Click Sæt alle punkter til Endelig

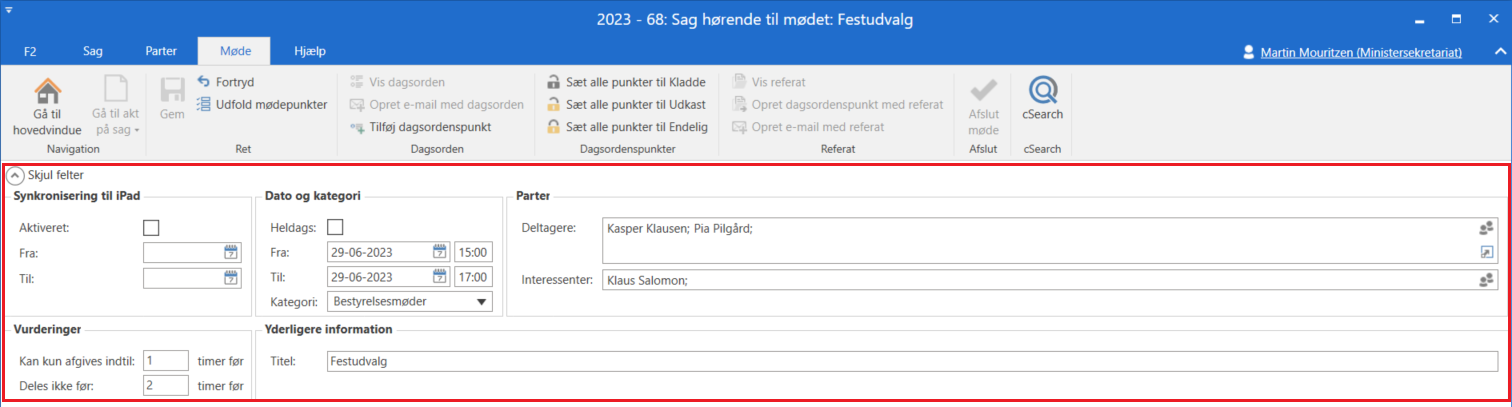626,127
